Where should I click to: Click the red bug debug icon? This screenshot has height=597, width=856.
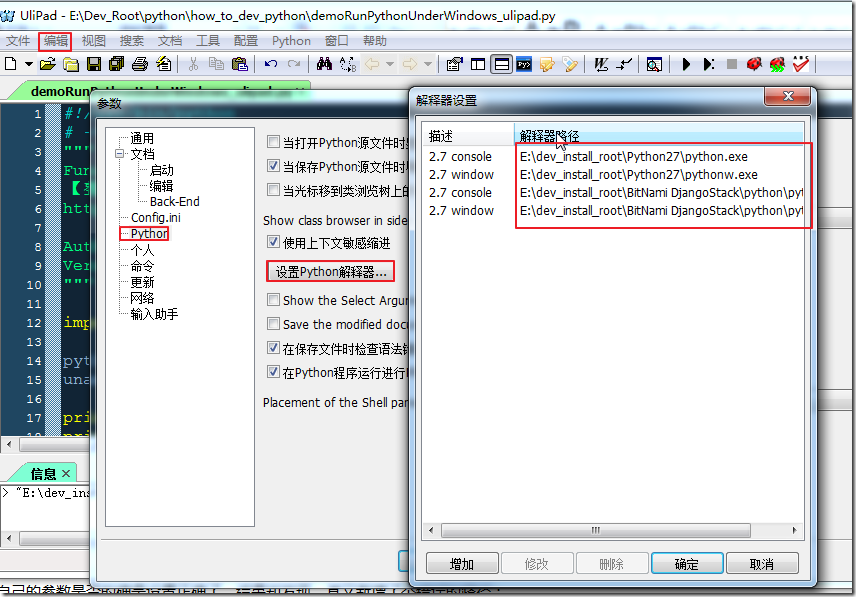tap(754, 64)
